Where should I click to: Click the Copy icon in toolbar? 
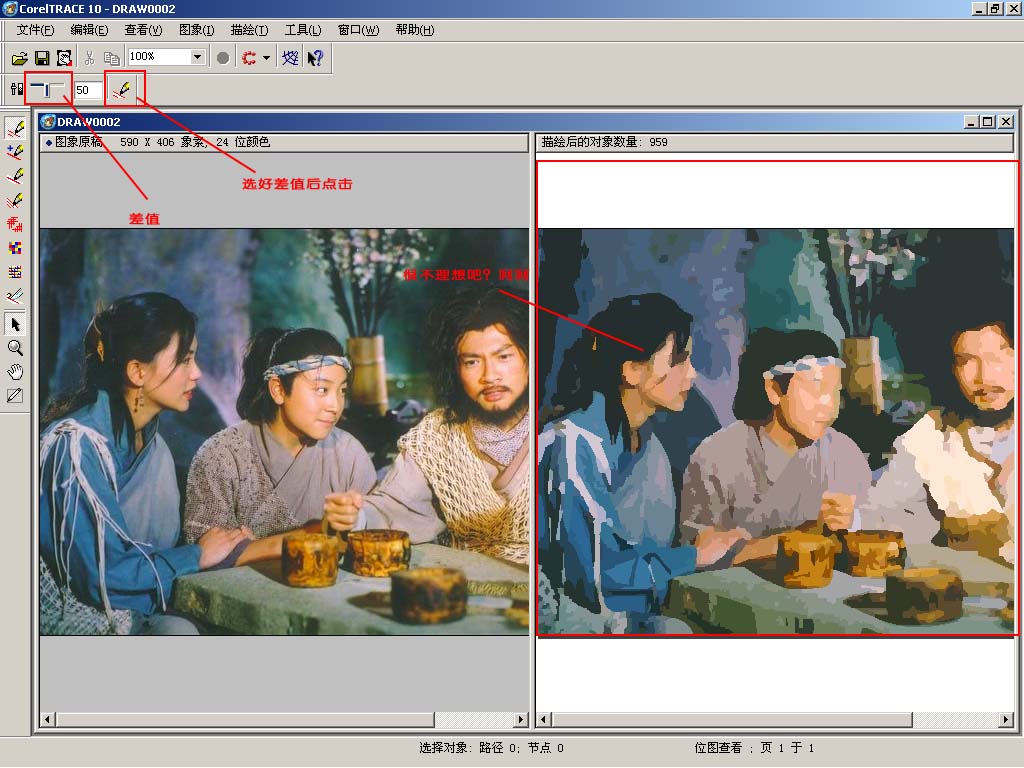coord(112,58)
